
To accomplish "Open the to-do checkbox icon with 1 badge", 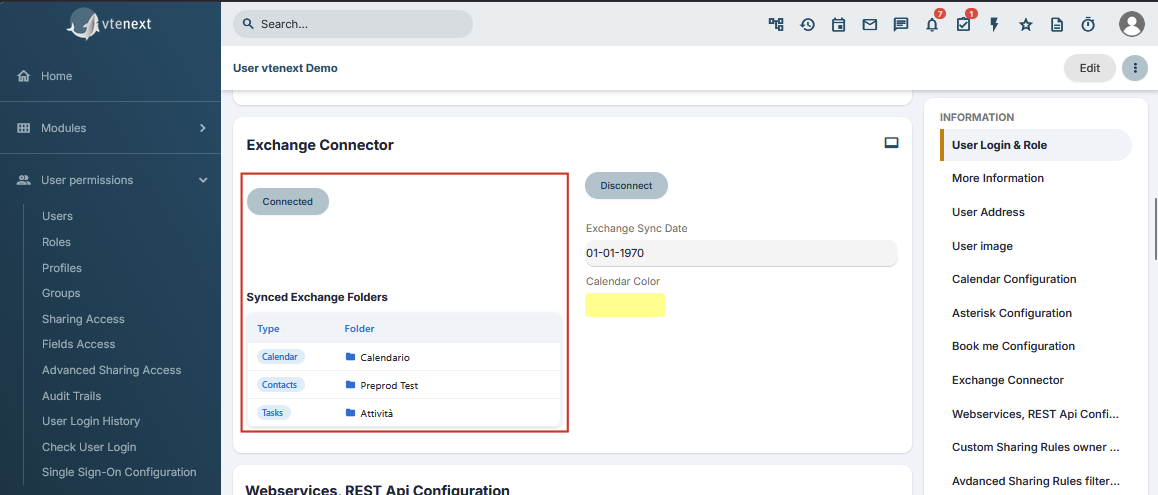I will tap(964, 24).
